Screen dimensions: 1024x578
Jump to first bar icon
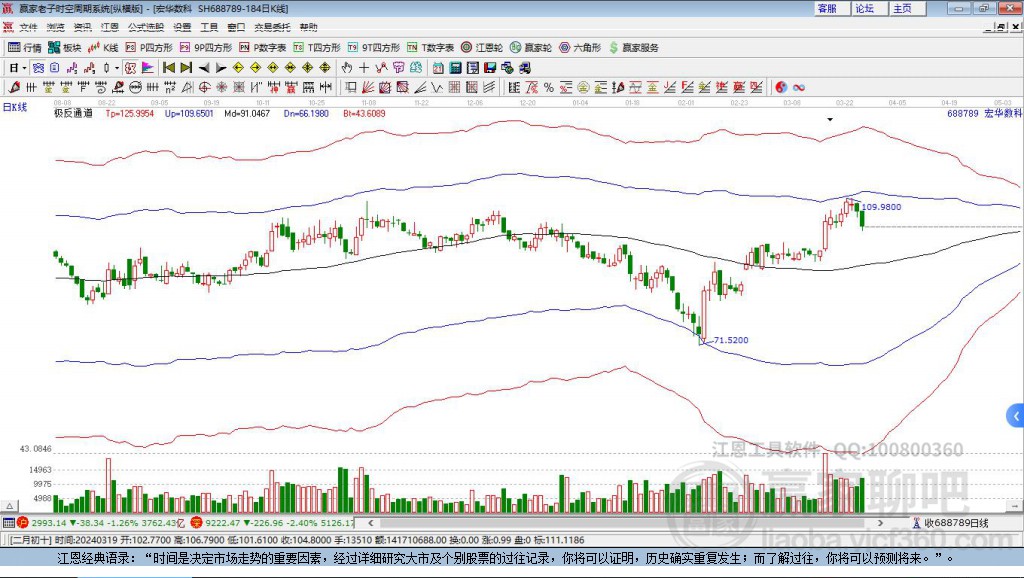coord(168,68)
